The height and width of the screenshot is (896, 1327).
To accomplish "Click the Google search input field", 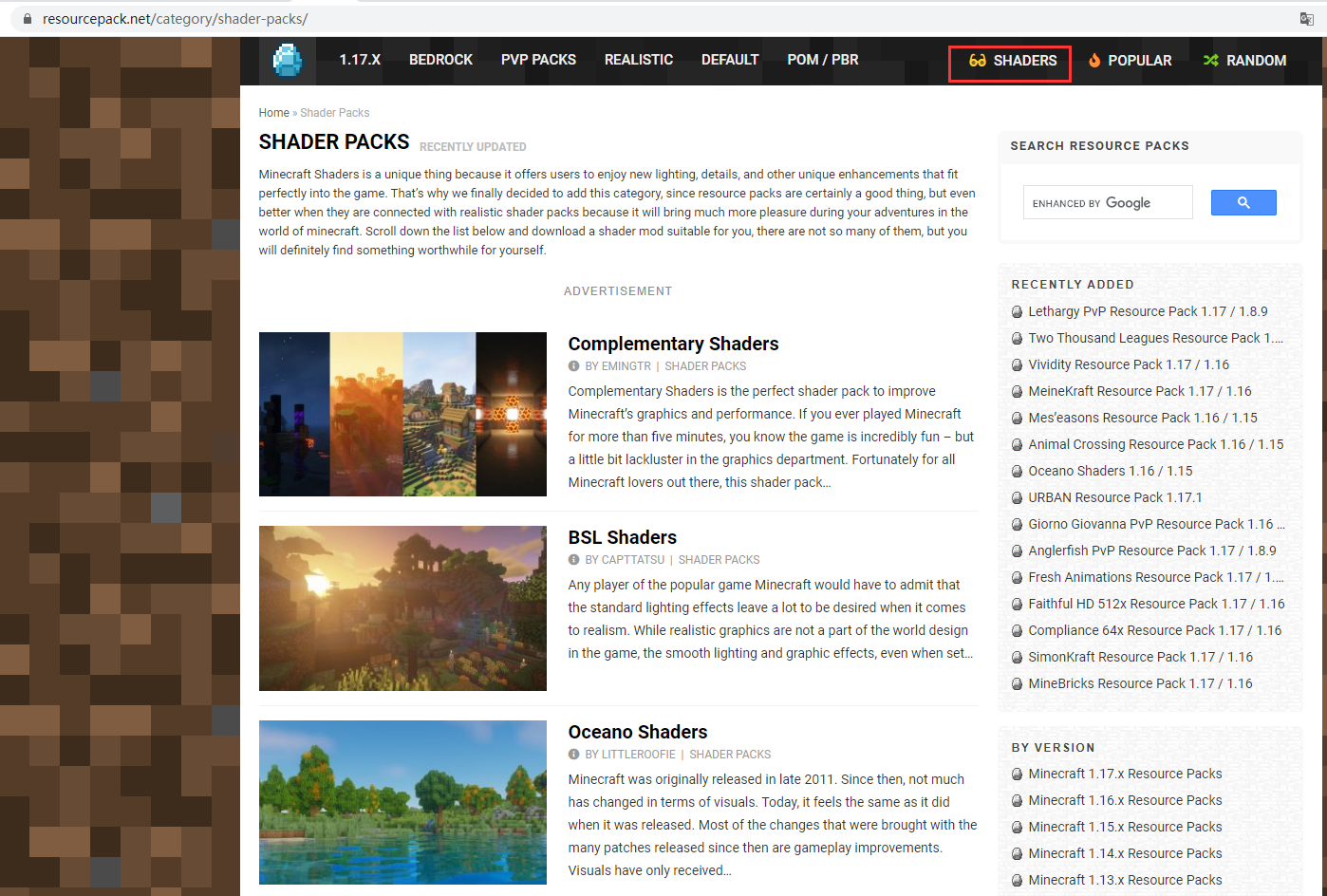I will pyautogui.click(x=1108, y=202).
